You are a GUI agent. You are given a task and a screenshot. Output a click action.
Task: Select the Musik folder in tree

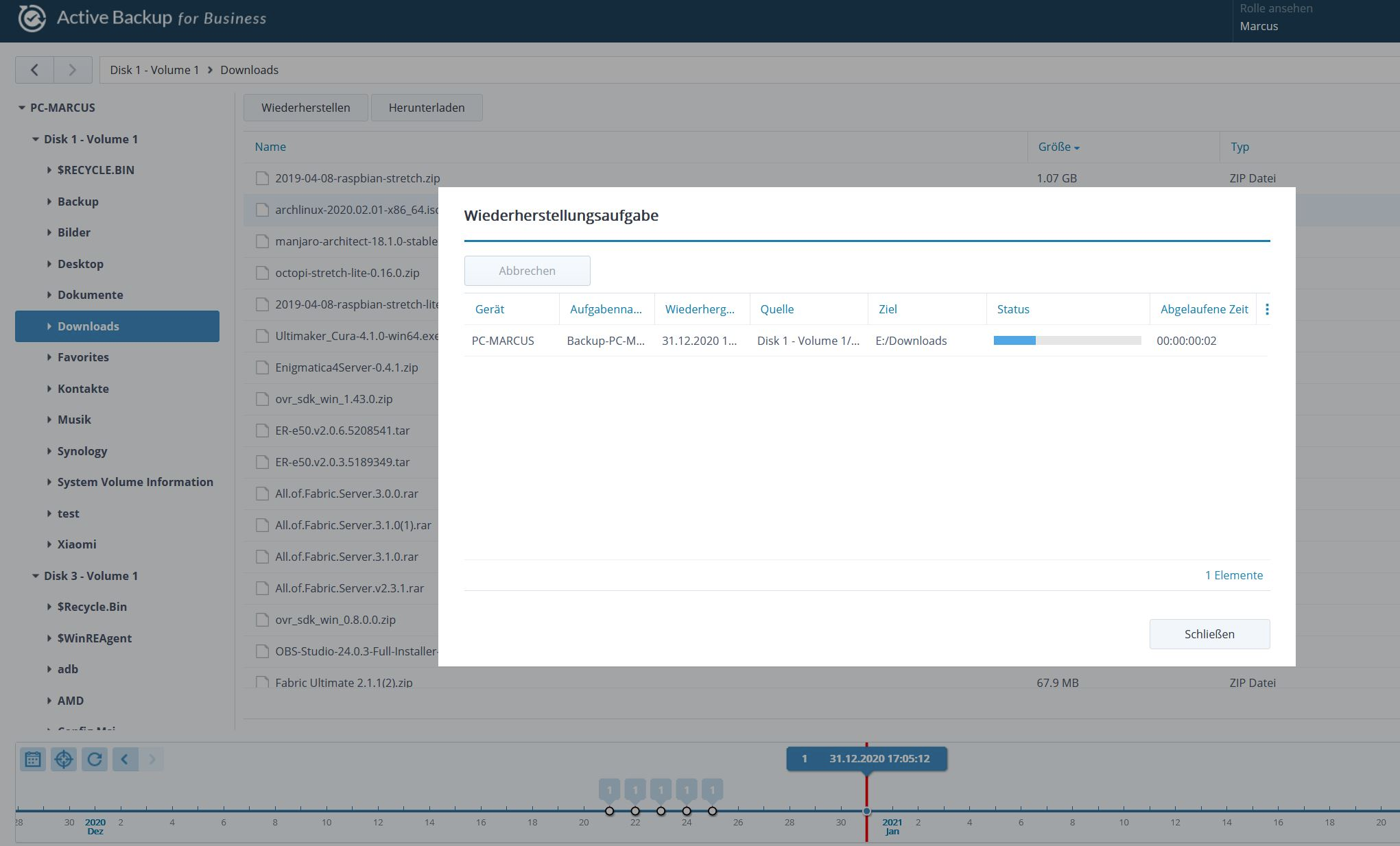pyautogui.click(x=74, y=420)
